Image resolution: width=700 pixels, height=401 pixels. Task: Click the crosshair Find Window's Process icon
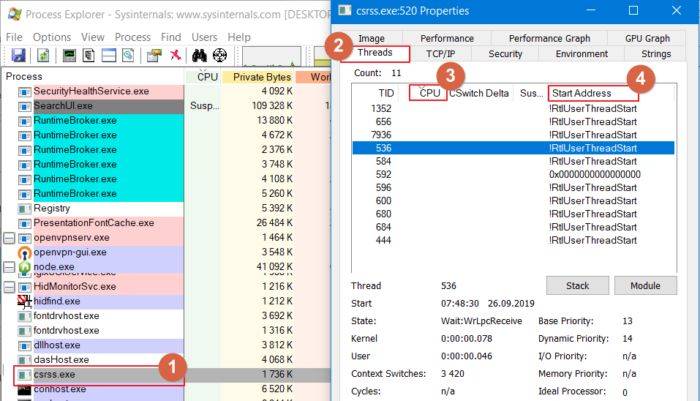click(x=220, y=55)
